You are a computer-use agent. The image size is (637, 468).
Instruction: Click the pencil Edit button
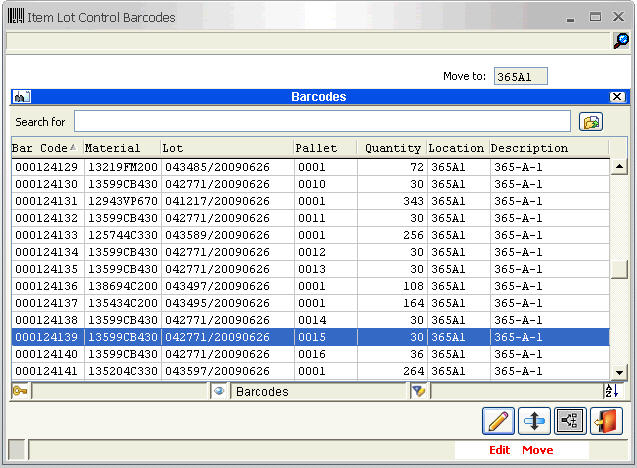(x=499, y=422)
